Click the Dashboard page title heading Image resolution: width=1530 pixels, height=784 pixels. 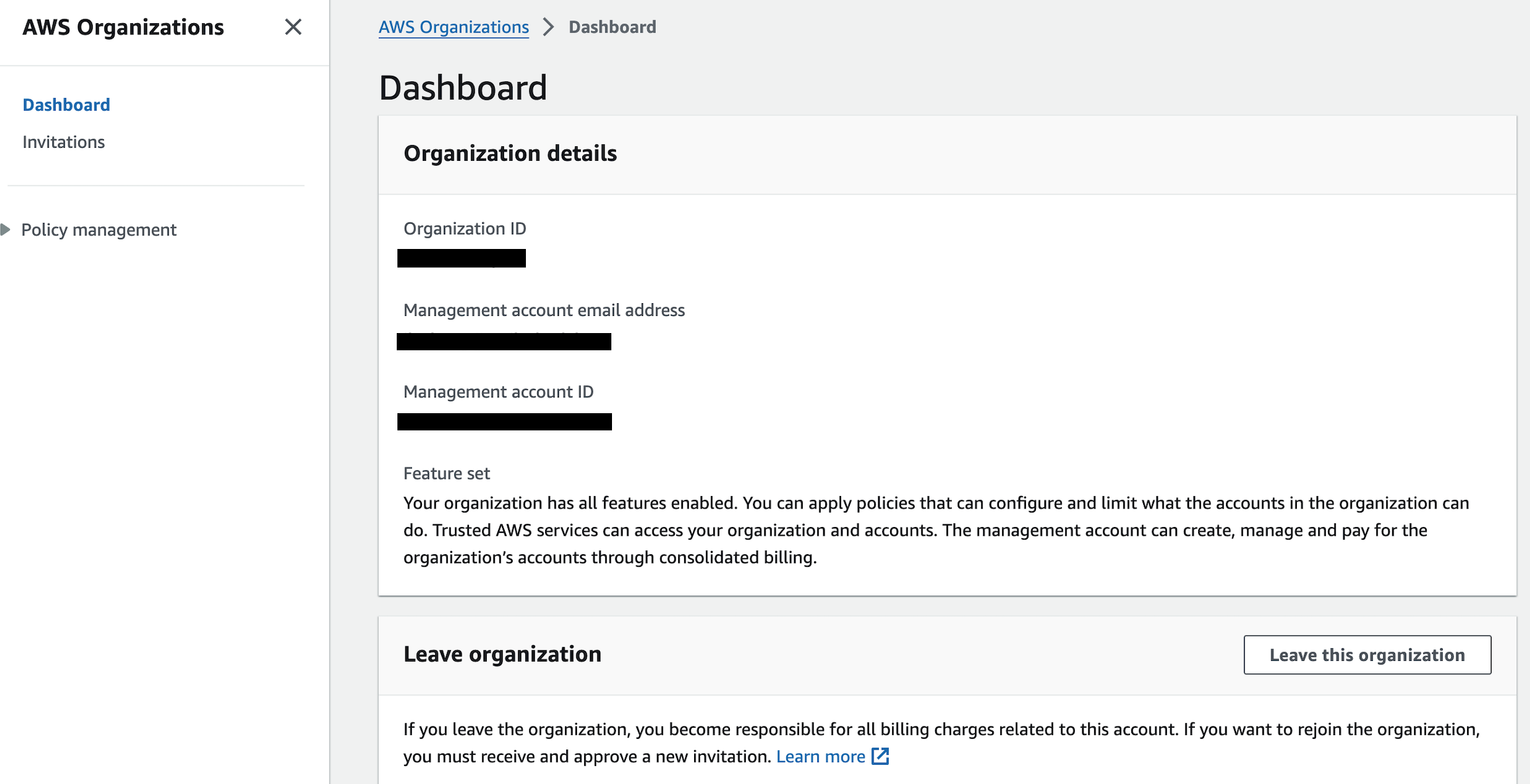(463, 87)
